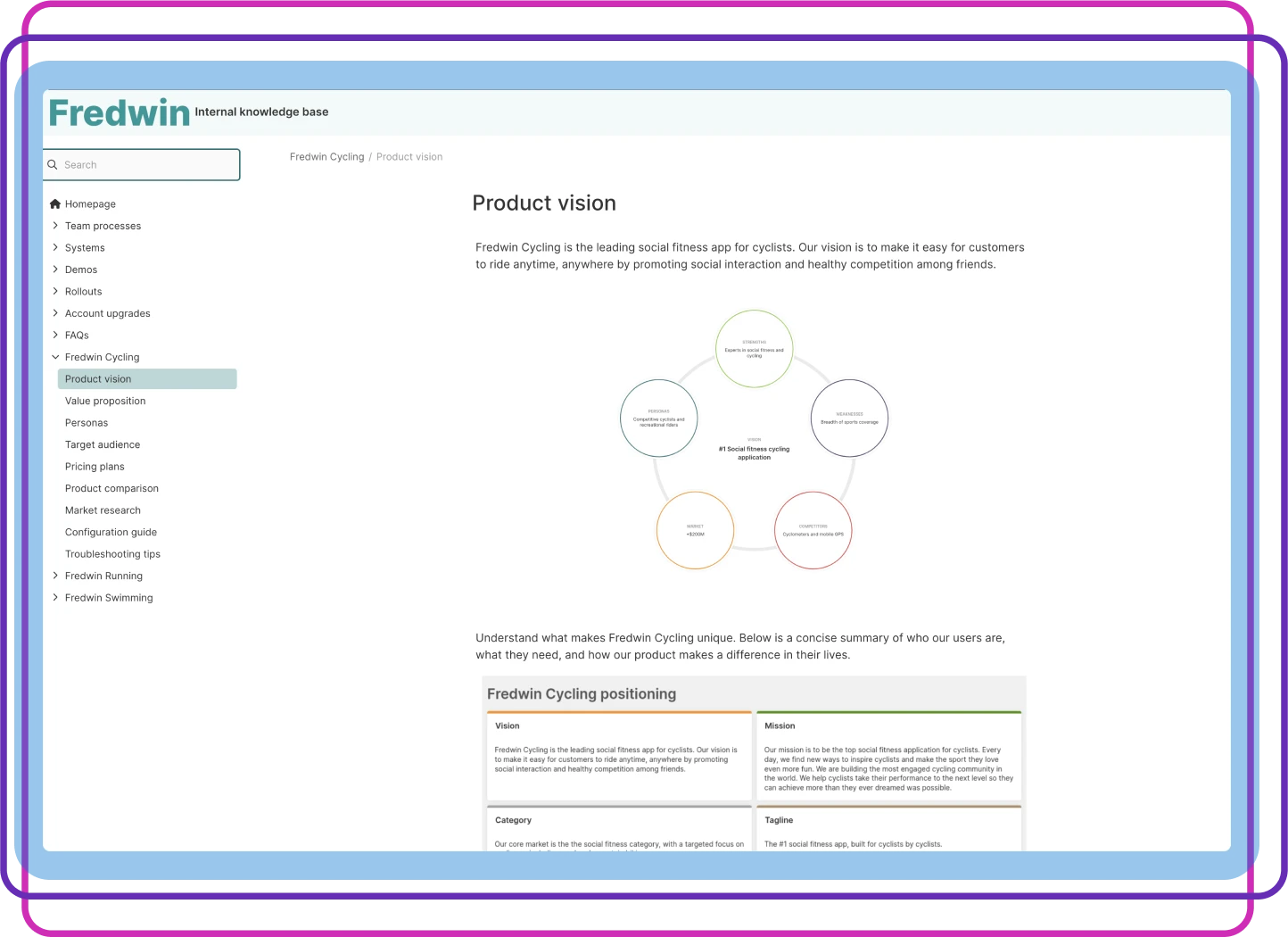Click the Weaknesses circle in diagram
The image size is (1288, 937).
(x=849, y=419)
